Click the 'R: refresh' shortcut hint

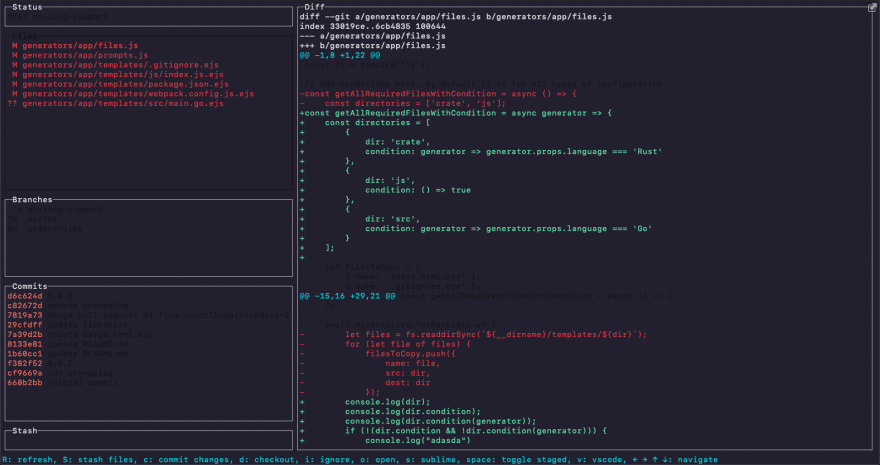pyautogui.click(x=28, y=459)
